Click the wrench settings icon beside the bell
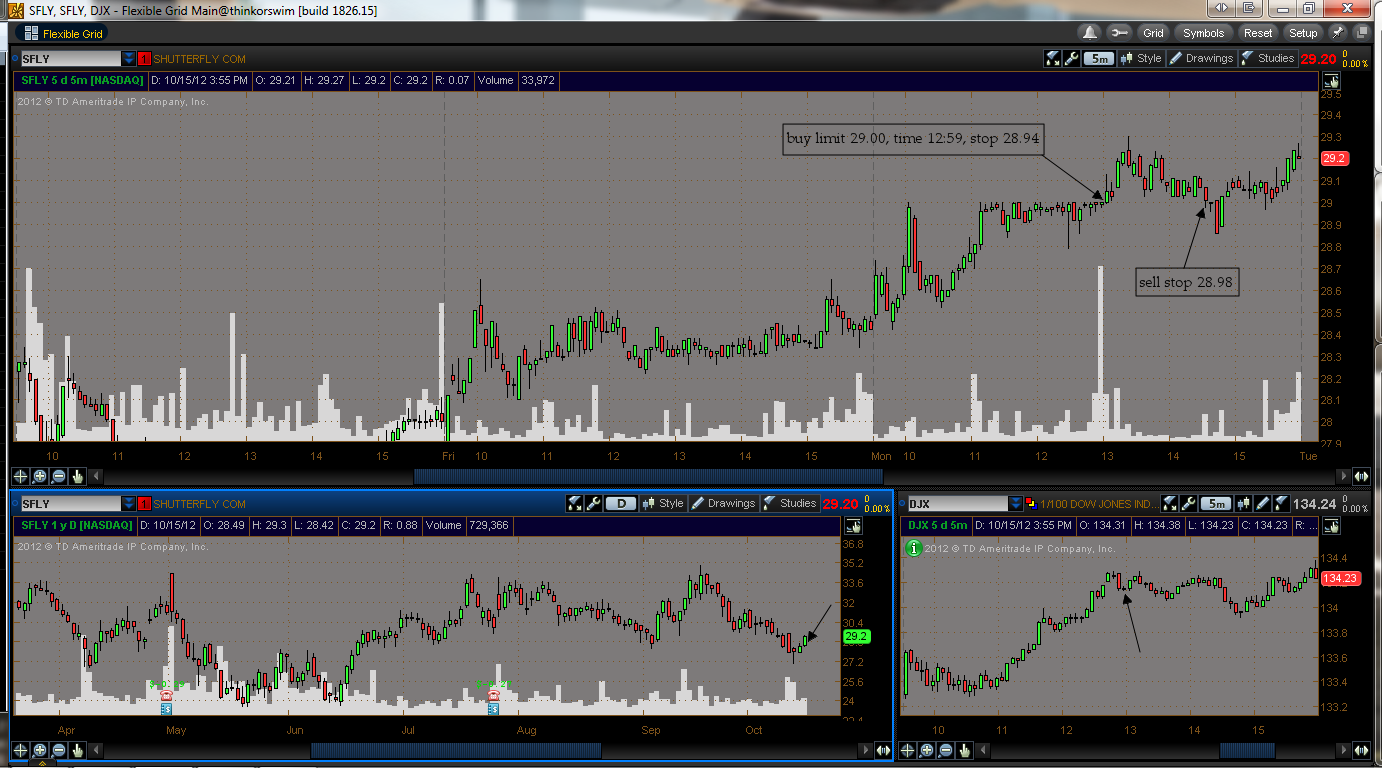This screenshot has width=1382, height=768. click(1119, 33)
